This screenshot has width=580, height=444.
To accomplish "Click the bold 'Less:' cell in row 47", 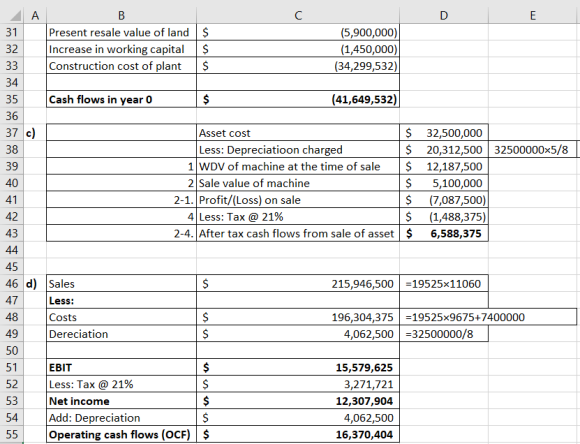I will (x=121, y=300).
